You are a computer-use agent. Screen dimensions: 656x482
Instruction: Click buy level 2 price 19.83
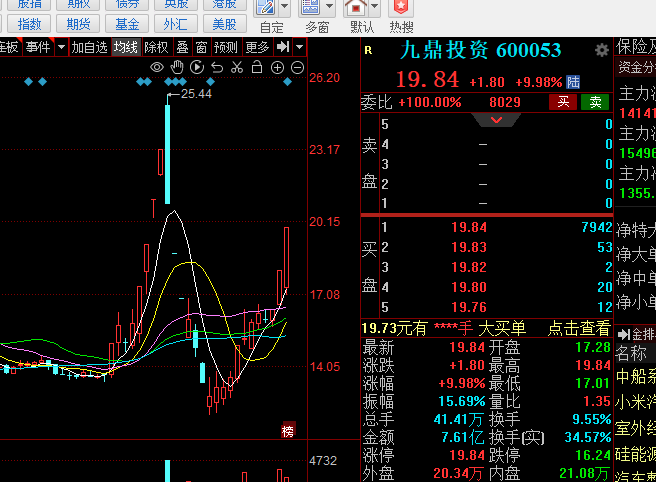(469, 247)
